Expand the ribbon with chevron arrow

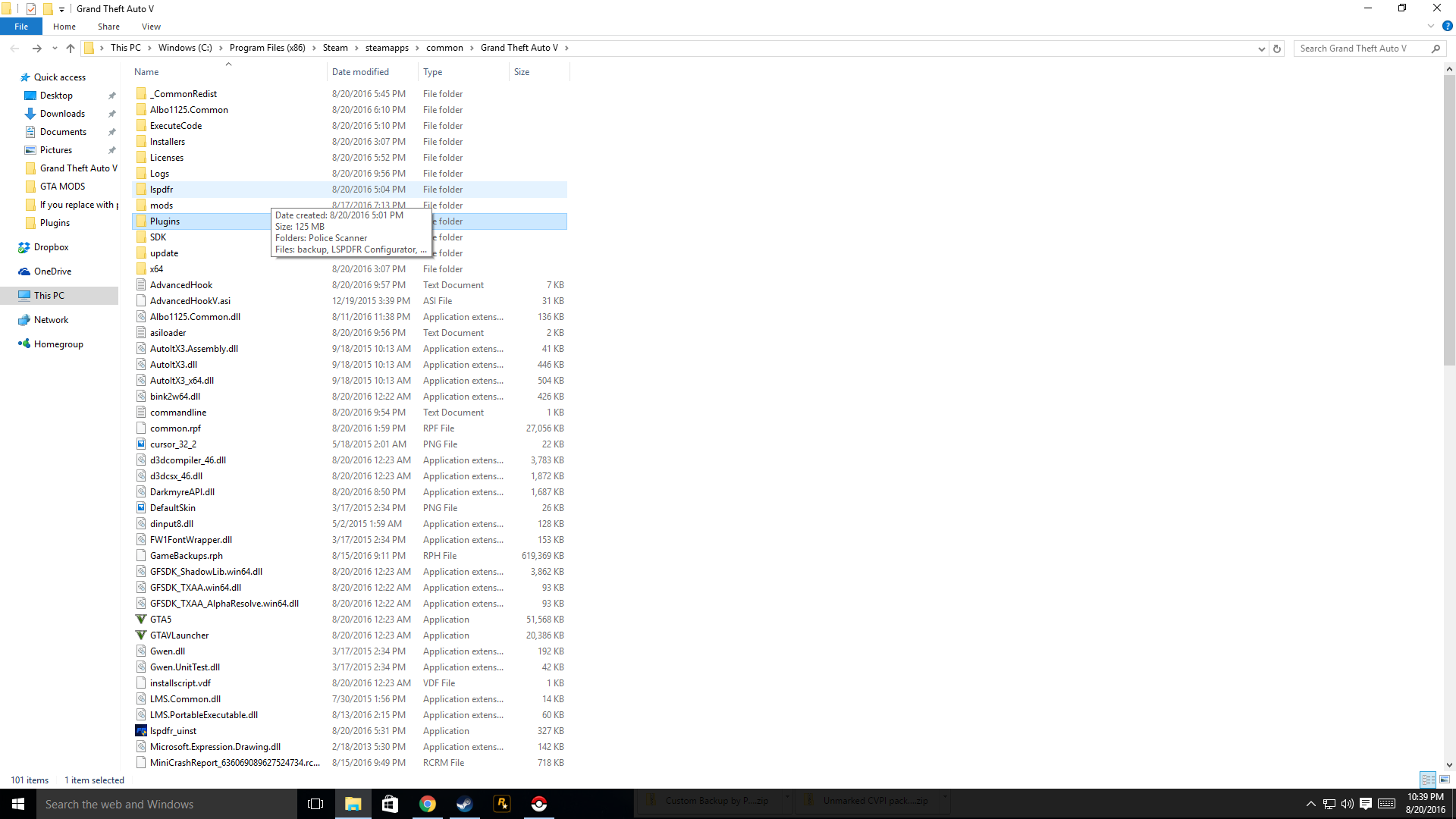pos(1431,27)
